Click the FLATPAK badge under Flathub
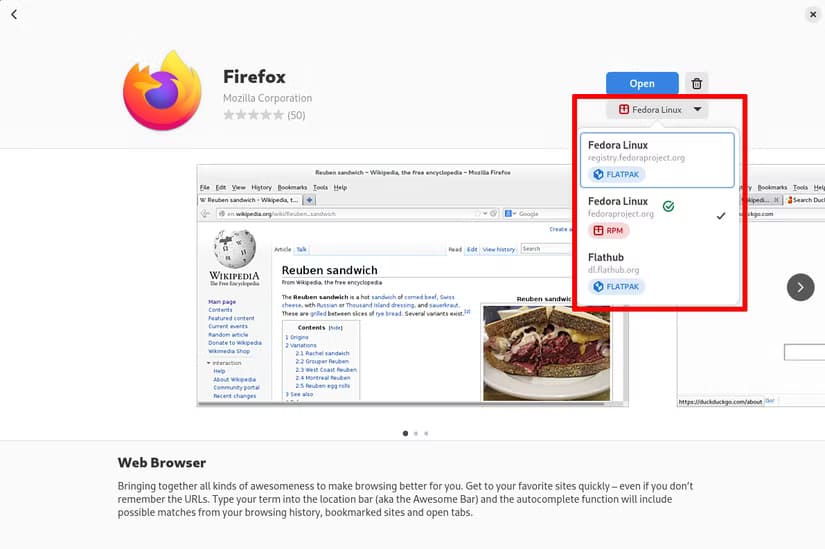Viewport: 825px width, 549px height. [616, 286]
